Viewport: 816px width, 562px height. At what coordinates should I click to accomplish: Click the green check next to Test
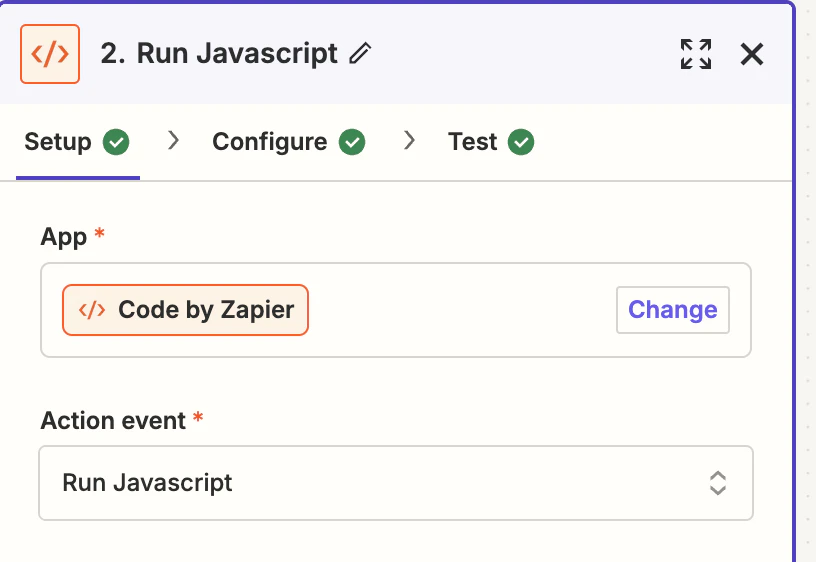[x=521, y=142]
